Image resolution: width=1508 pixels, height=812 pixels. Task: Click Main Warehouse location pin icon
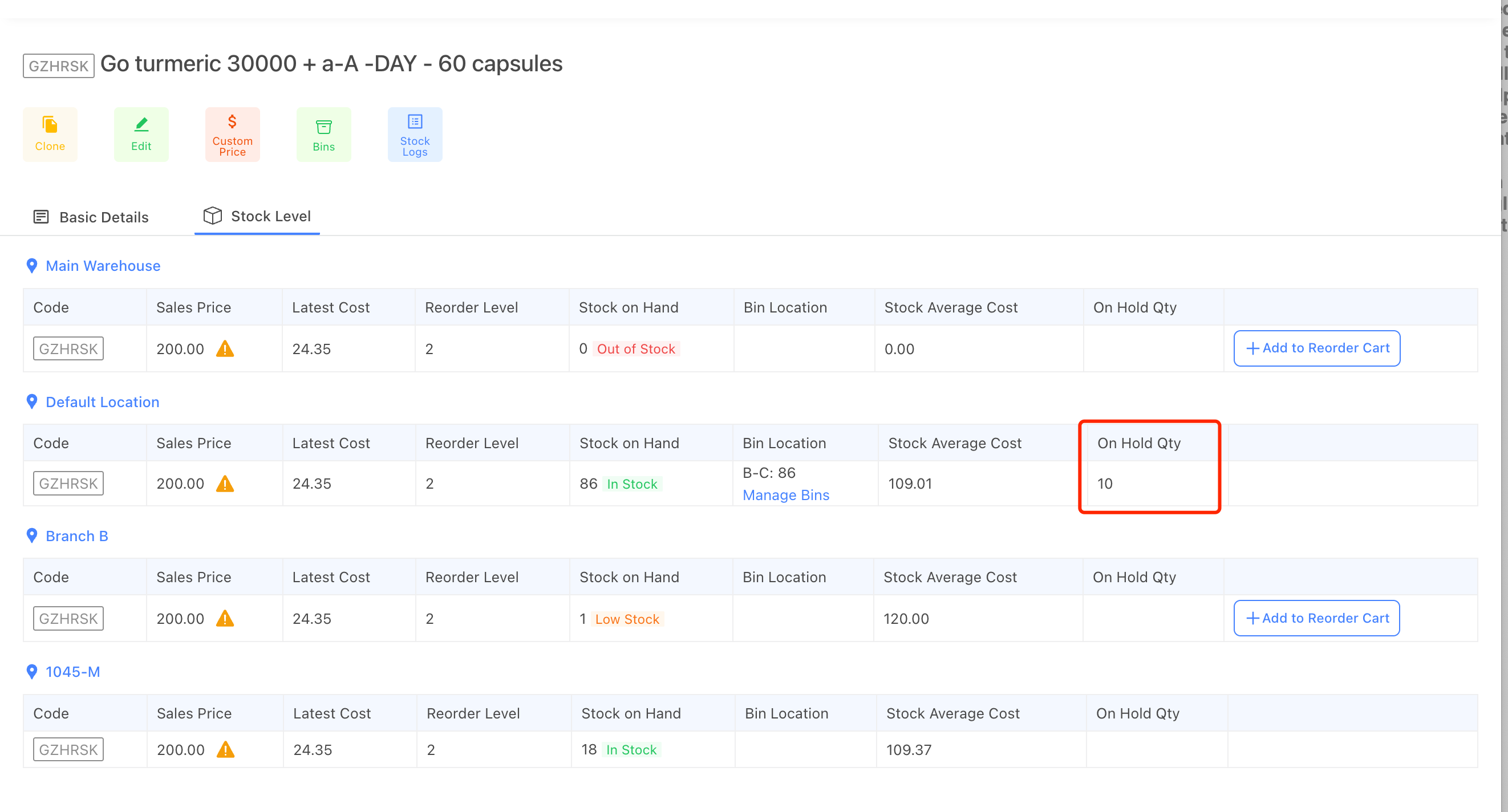(32, 266)
